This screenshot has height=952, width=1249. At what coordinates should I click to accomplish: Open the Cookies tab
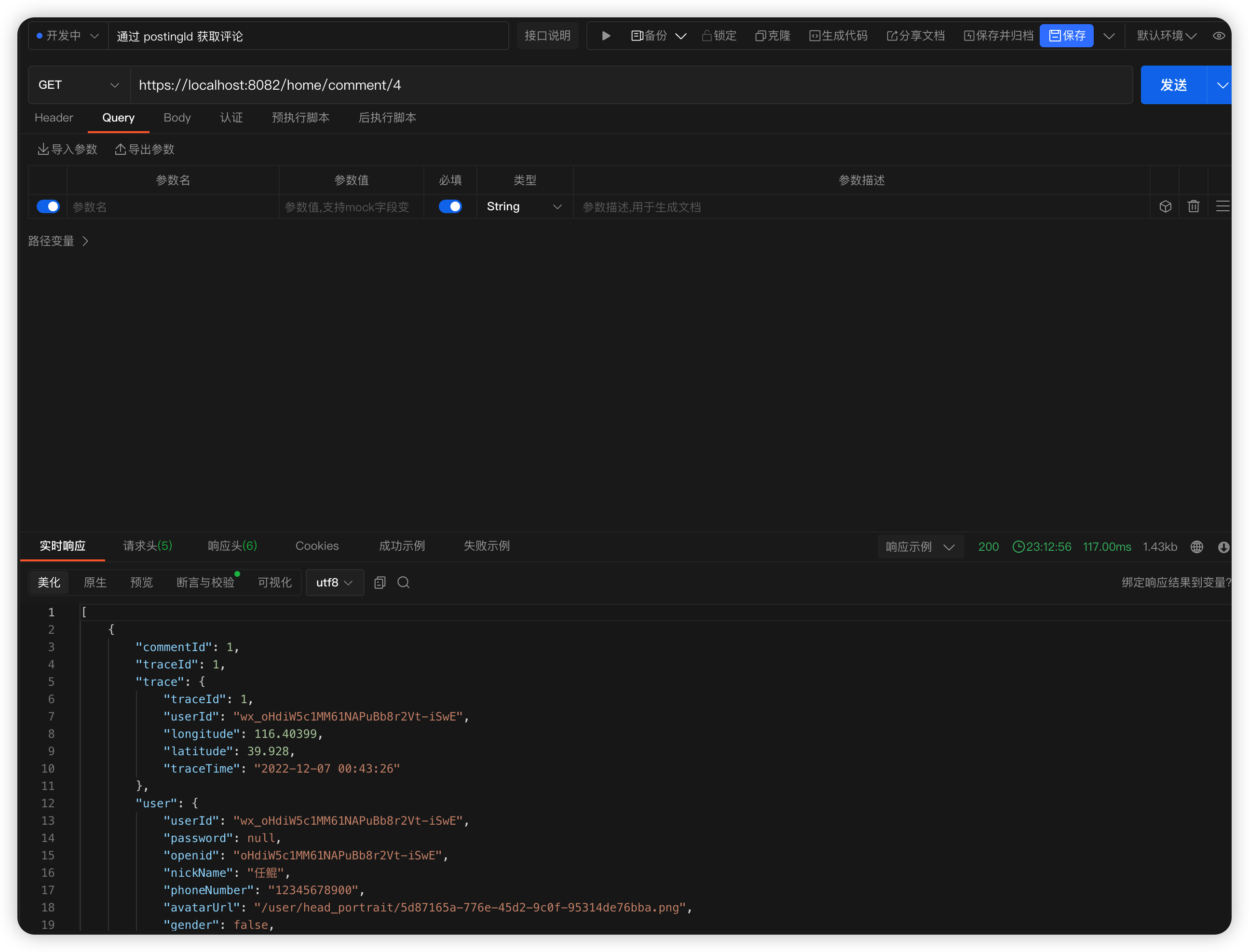pos(317,546)
